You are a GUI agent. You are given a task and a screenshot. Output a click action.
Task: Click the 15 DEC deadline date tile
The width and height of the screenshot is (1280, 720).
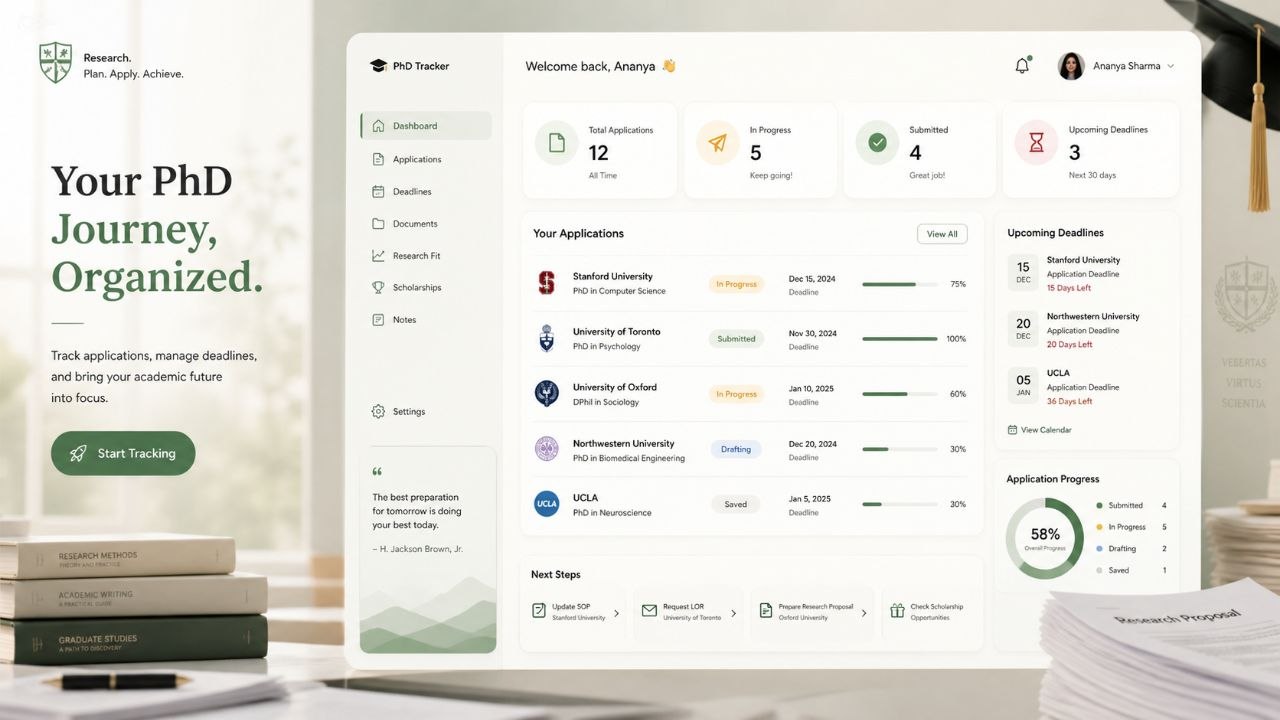coord(1023,272)
